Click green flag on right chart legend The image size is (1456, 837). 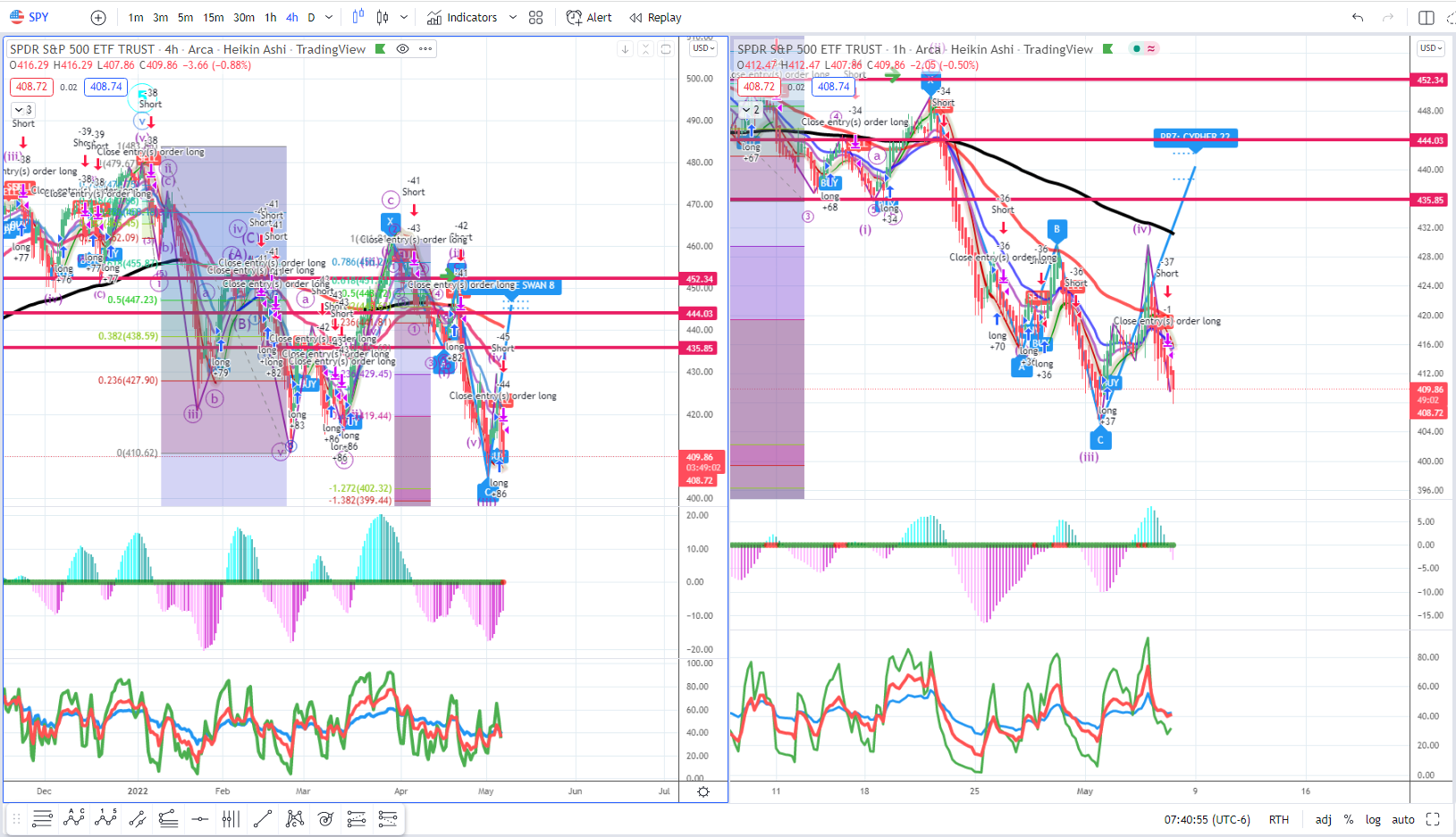(1107, 49)
